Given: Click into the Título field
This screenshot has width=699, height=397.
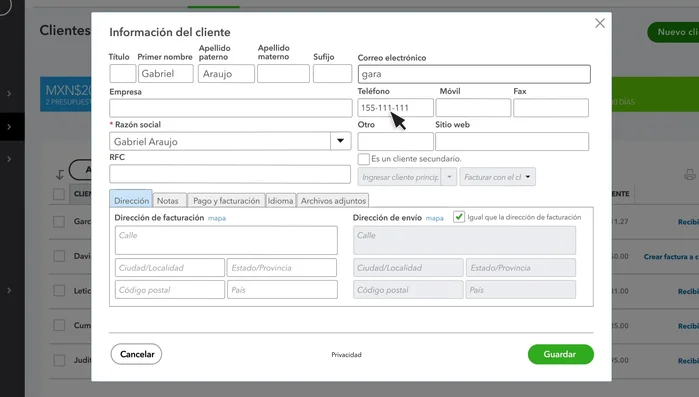Looking at the screenshot, I should pyautogui.click(x=123, y=74).
